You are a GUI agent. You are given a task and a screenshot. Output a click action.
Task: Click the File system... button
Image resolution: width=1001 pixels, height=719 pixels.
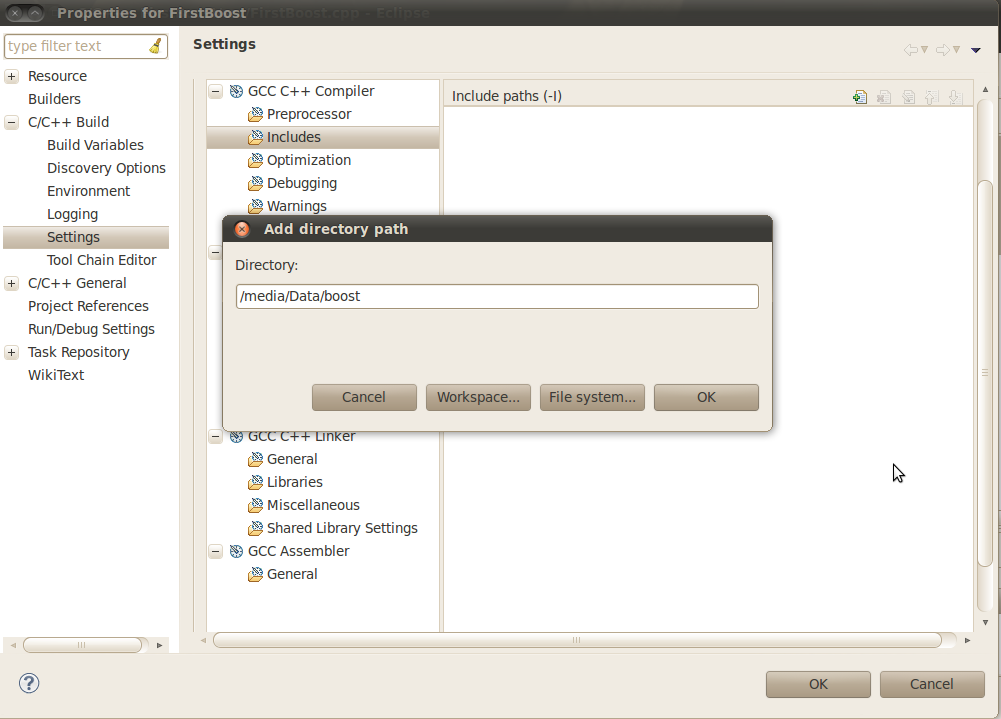pyautogui.click(x=592, y=397)
